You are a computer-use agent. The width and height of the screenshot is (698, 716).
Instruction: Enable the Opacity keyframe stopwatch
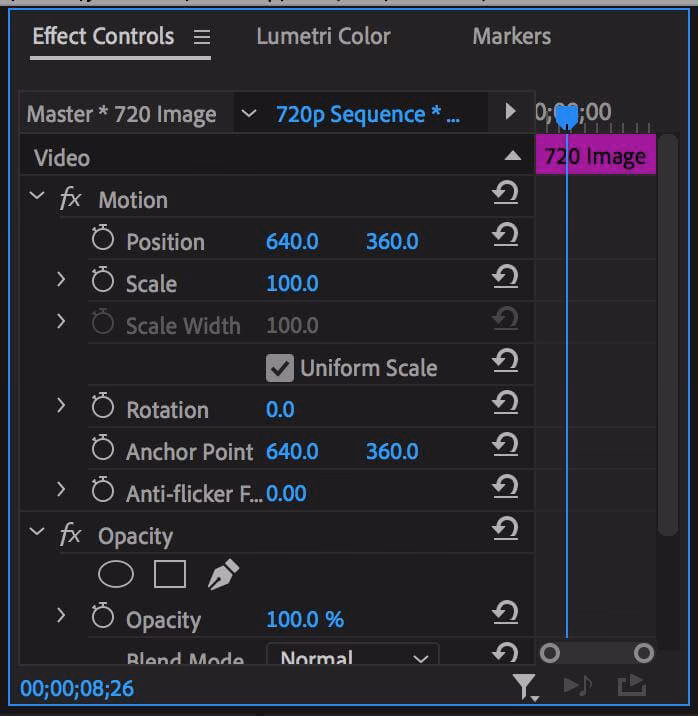coord(103,619)
